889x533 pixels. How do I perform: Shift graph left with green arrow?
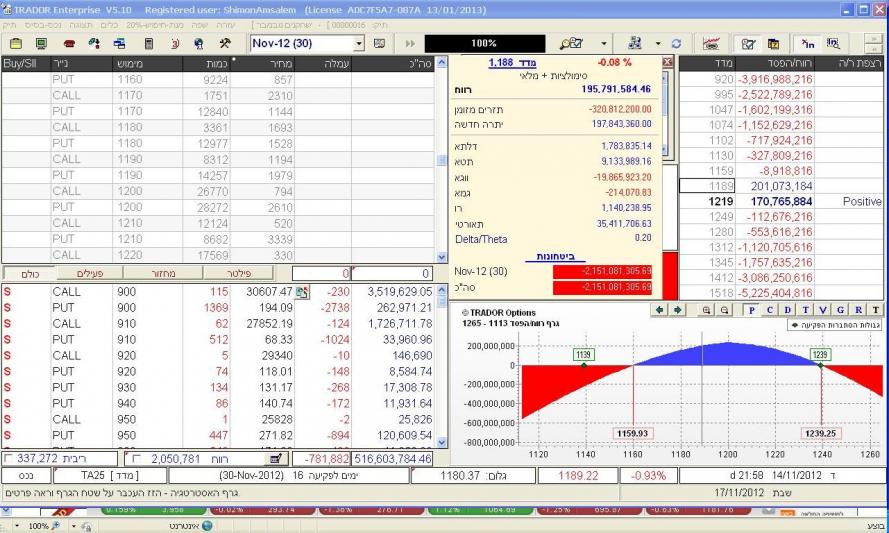[x=659, y=311]
